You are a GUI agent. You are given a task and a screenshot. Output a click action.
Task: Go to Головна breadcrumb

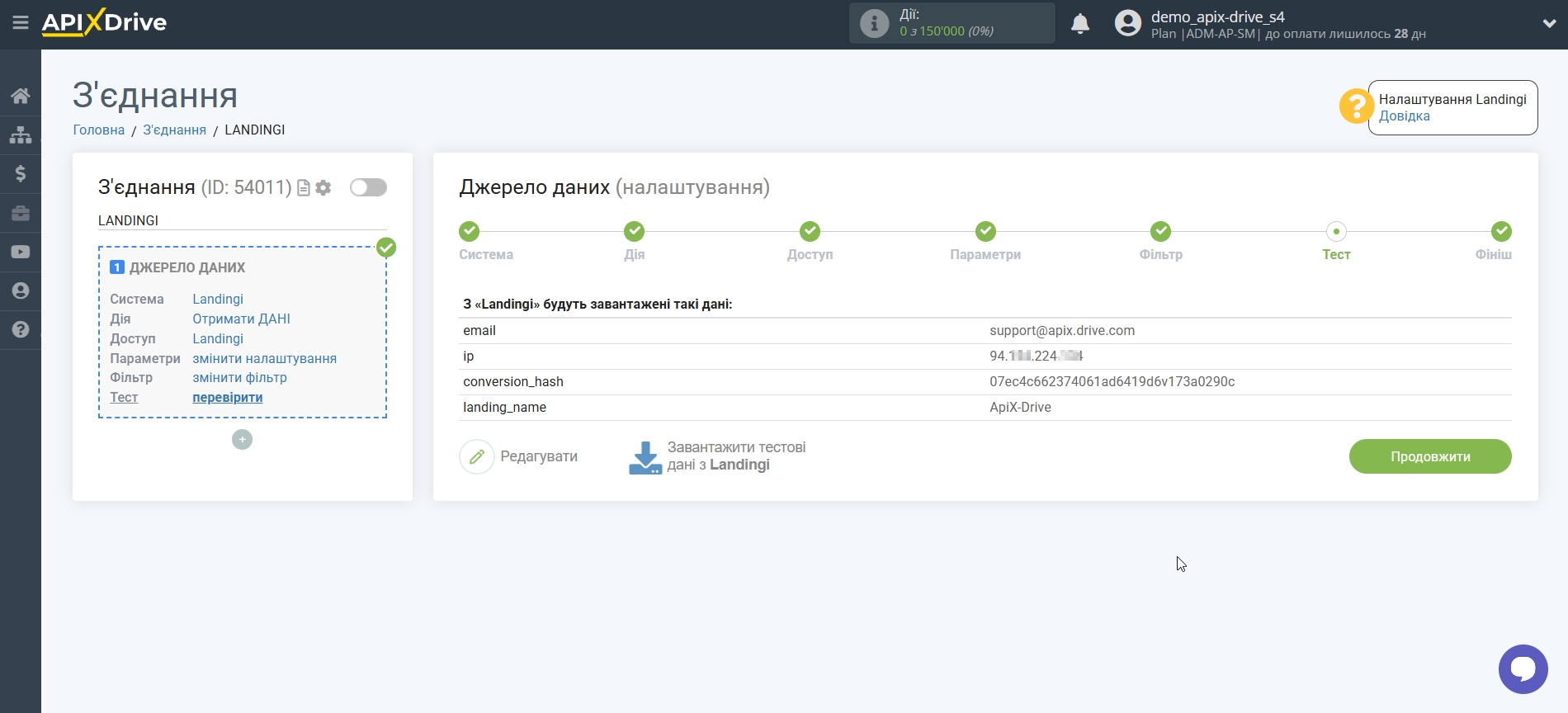pyautogui.click(x=99, y=130)
